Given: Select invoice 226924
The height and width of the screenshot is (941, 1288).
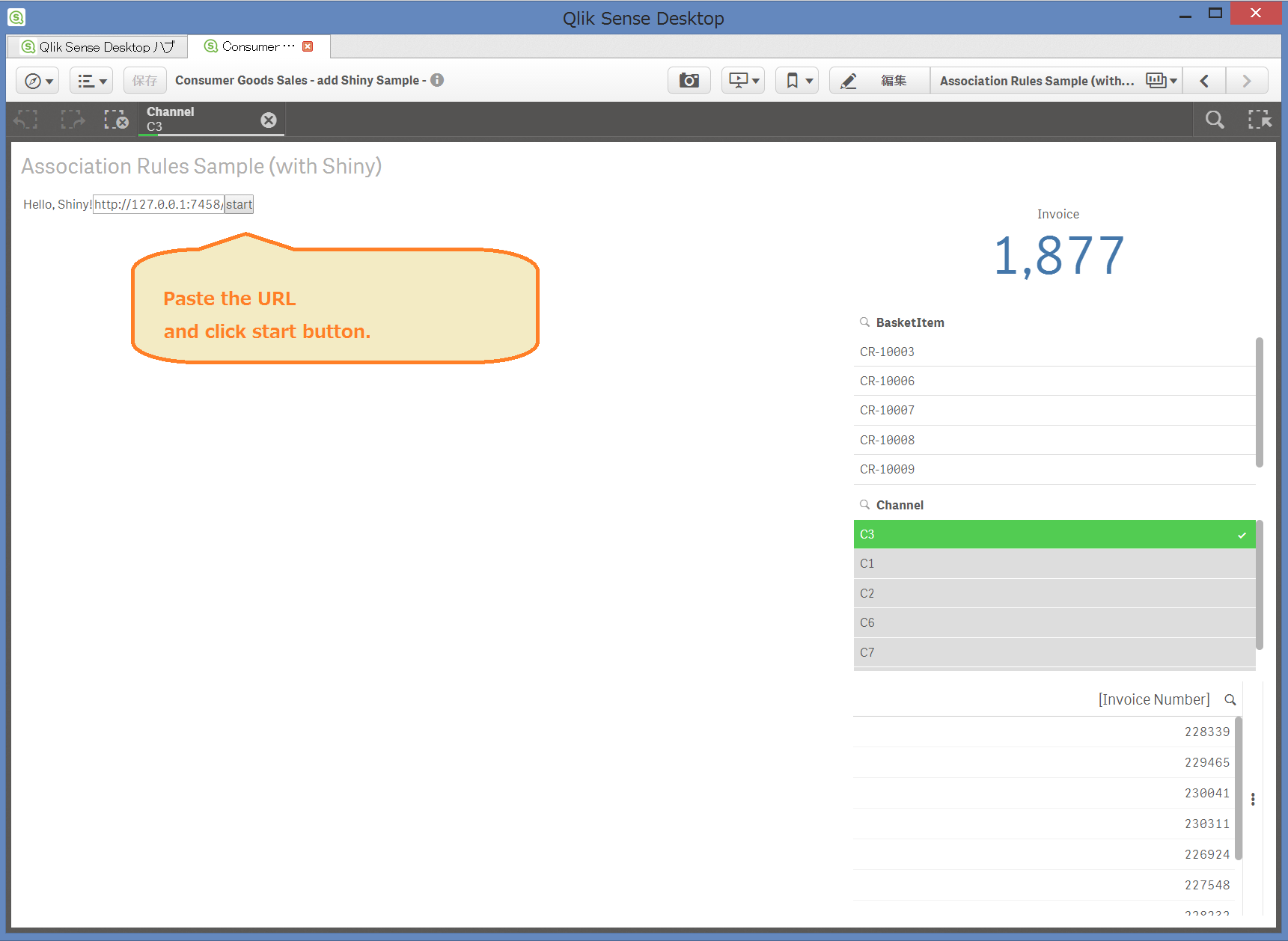Looking at the screenshot, I should [x=1045, y=854].
